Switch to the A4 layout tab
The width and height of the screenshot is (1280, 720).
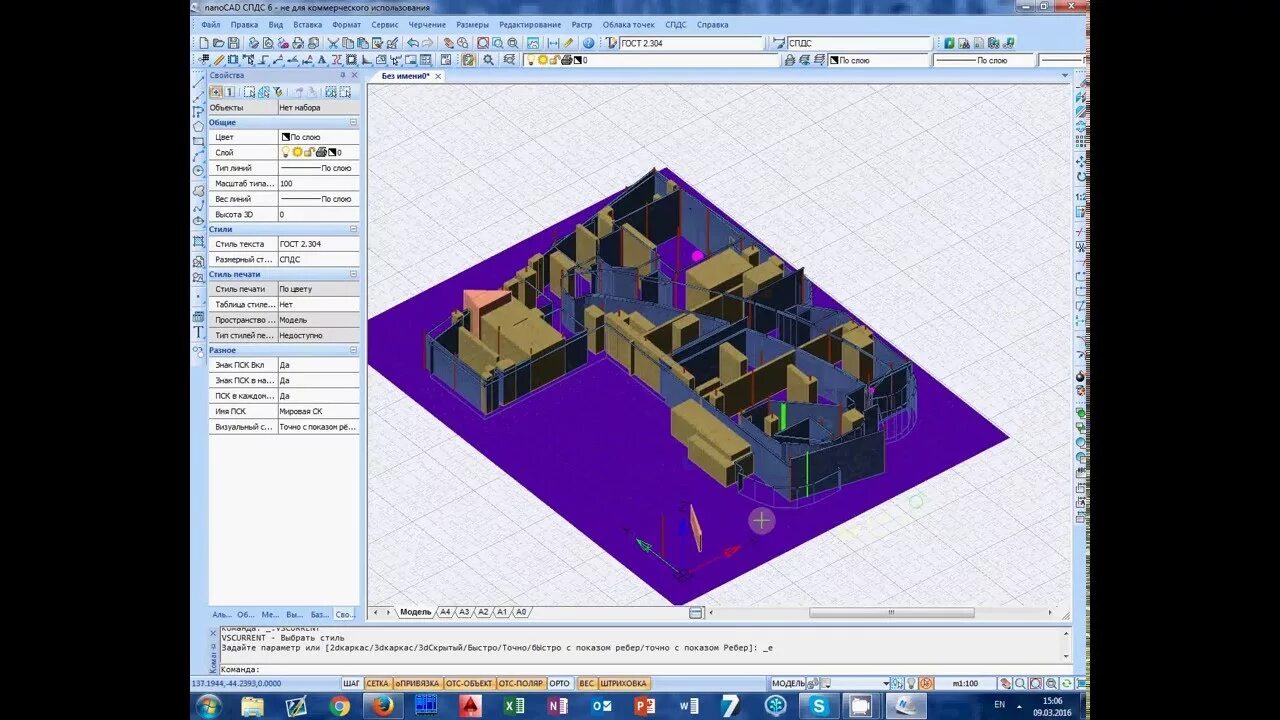click(445, 612)
